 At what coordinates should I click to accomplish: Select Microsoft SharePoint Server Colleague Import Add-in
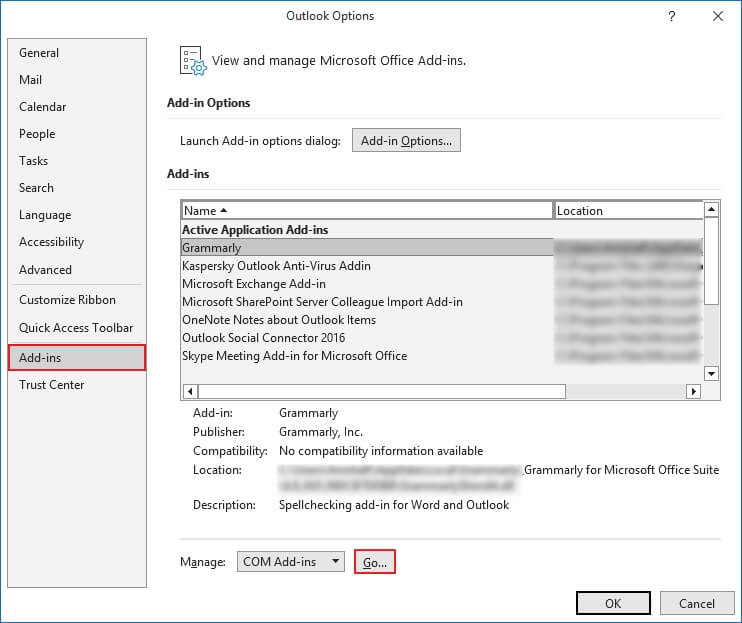[442, 302]
